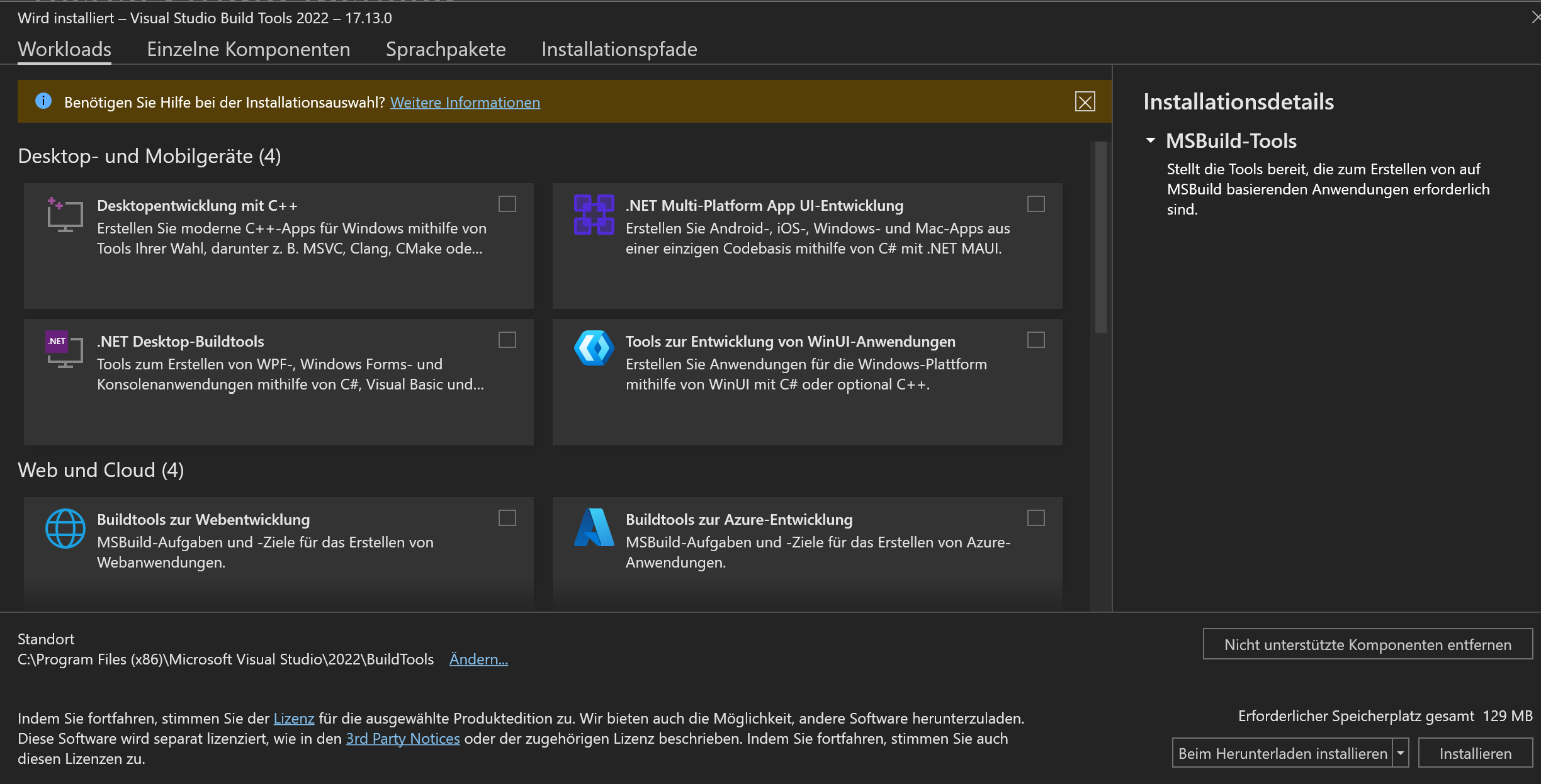Click the workloads list vertical scrollbar
This screenshot has width=1541, height=784.
[x=1101, y=237]
